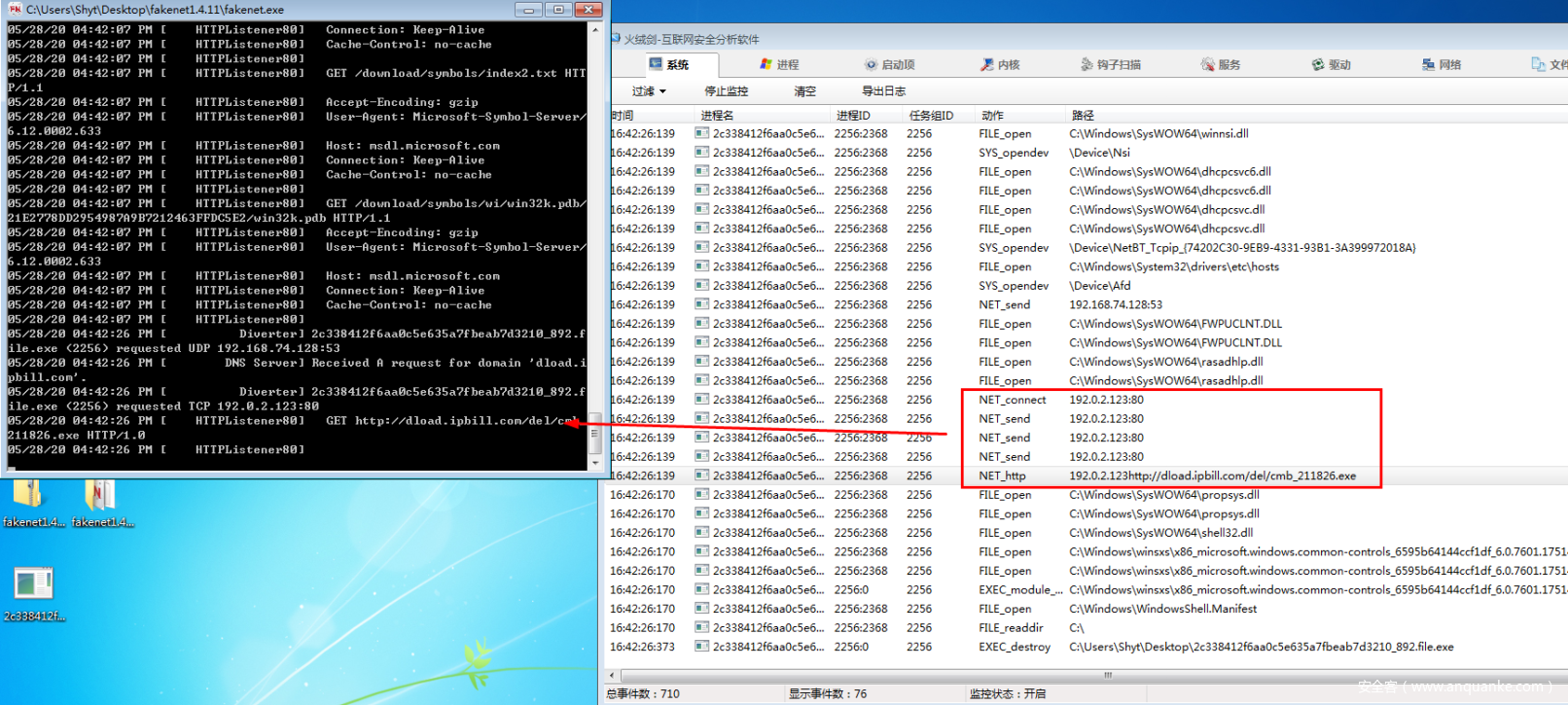This screenshot has height=705, width=1568.
Task: Click the 清空 button
Action: (x=805, y=91)
